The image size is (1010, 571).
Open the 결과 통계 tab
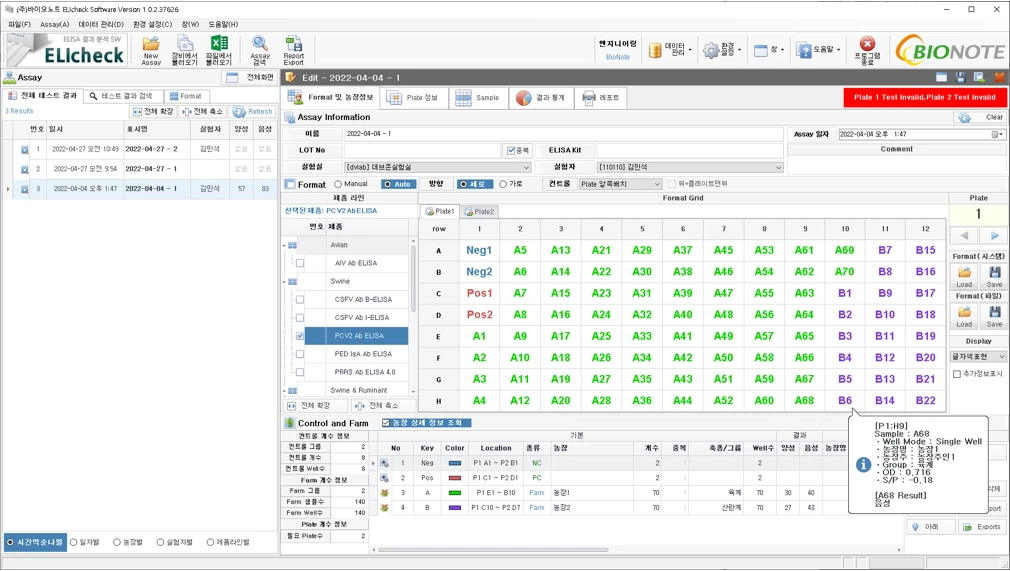540,97
